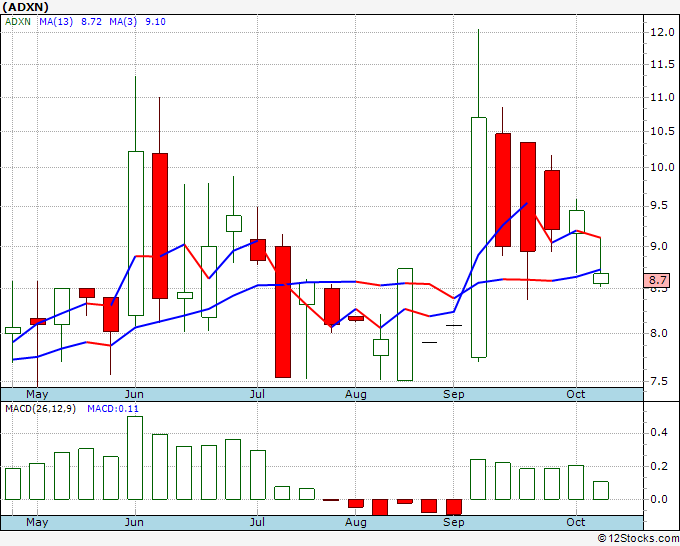Click the 11.5 price axis label
The width and height of the screenshot is (680, 546).
tap(662, 65)
